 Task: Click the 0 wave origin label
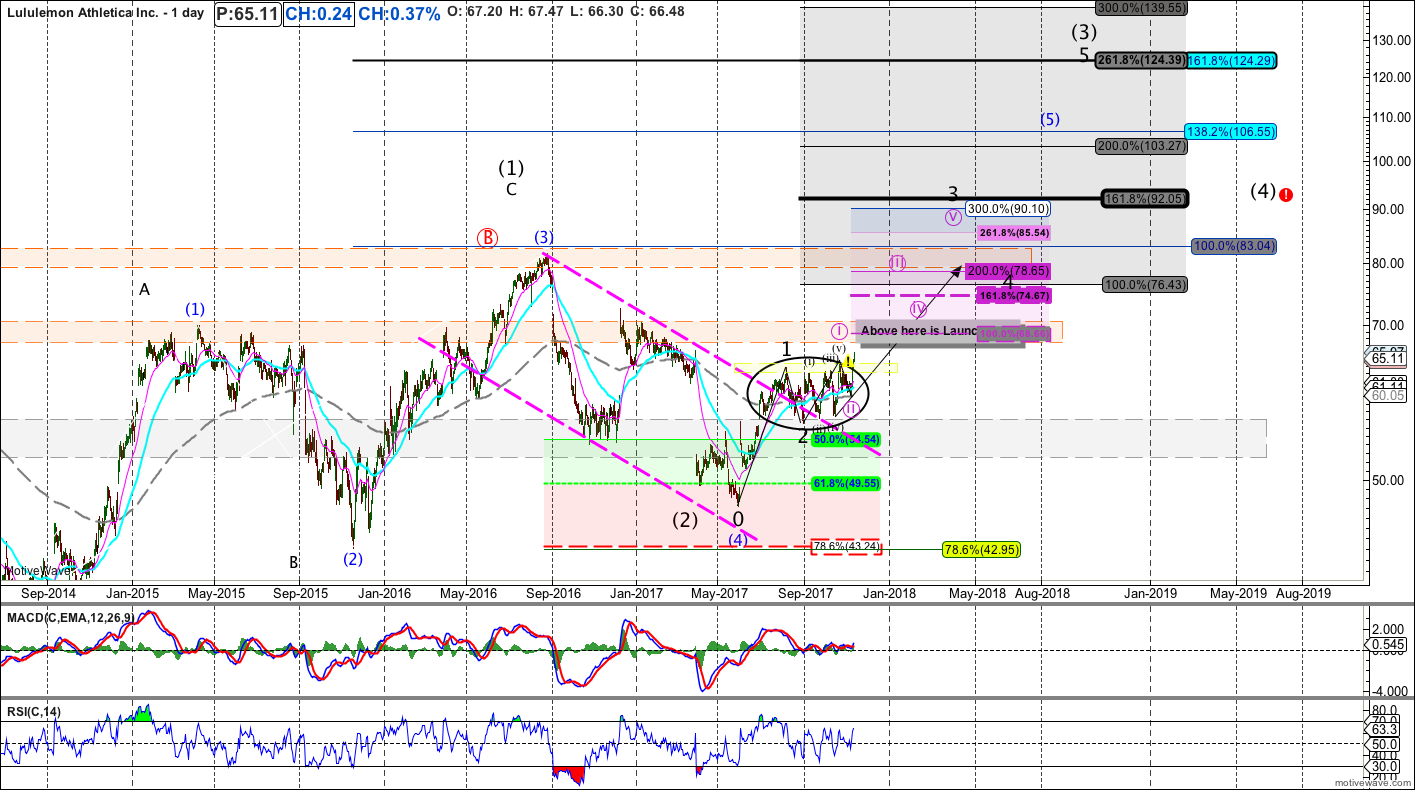tap(738, 519)
